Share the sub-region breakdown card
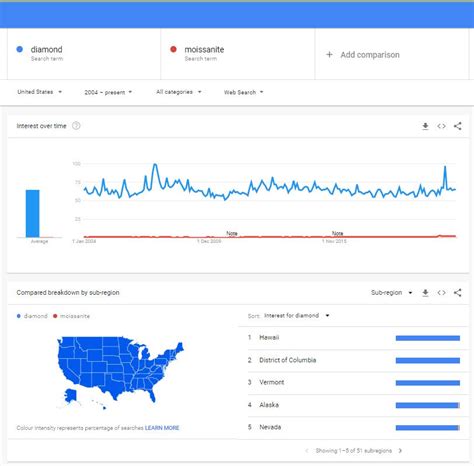 458,293
